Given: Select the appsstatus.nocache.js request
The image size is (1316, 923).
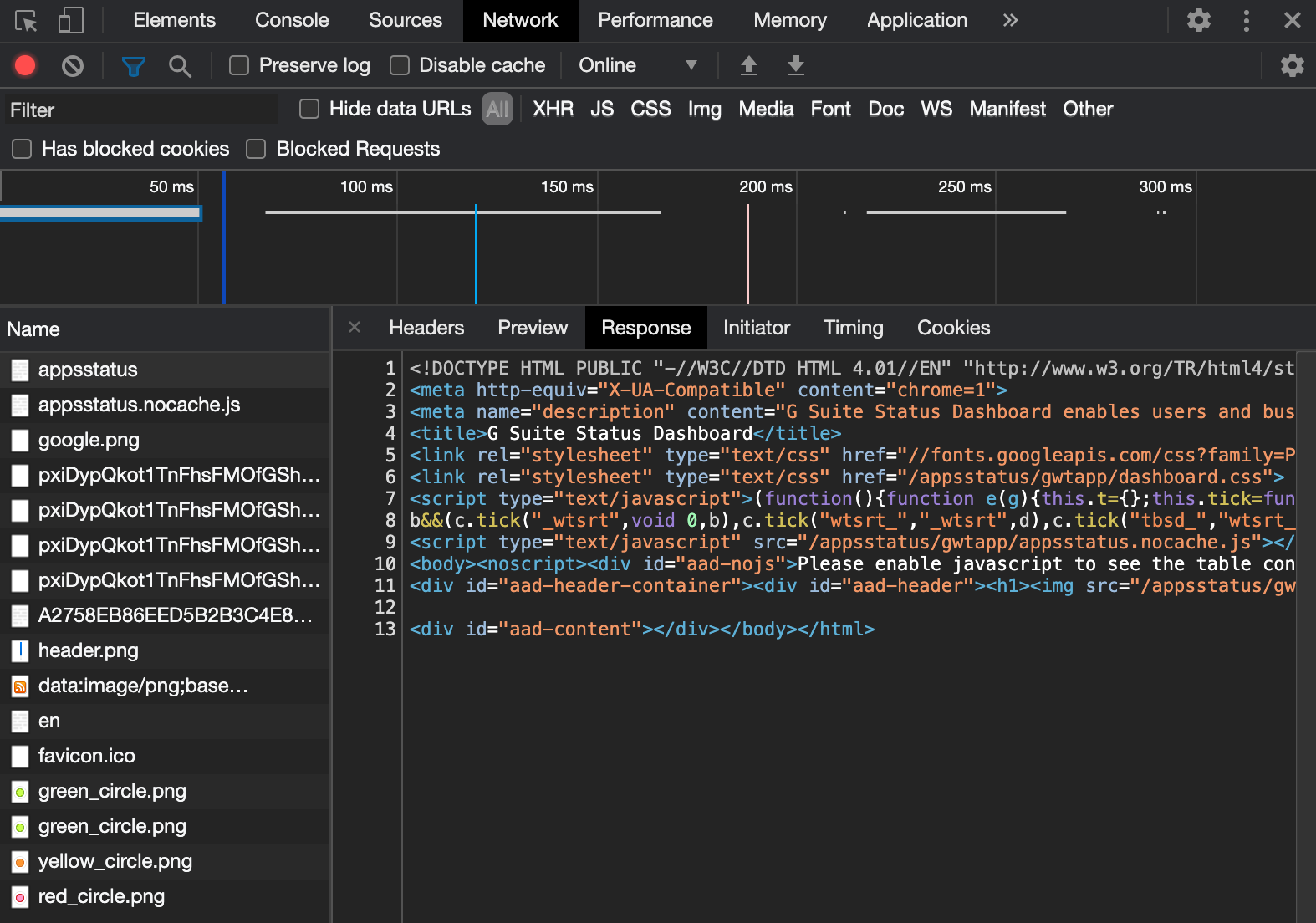Looking at the screenshot, I should pyautogui.click(x=139, y=405).
